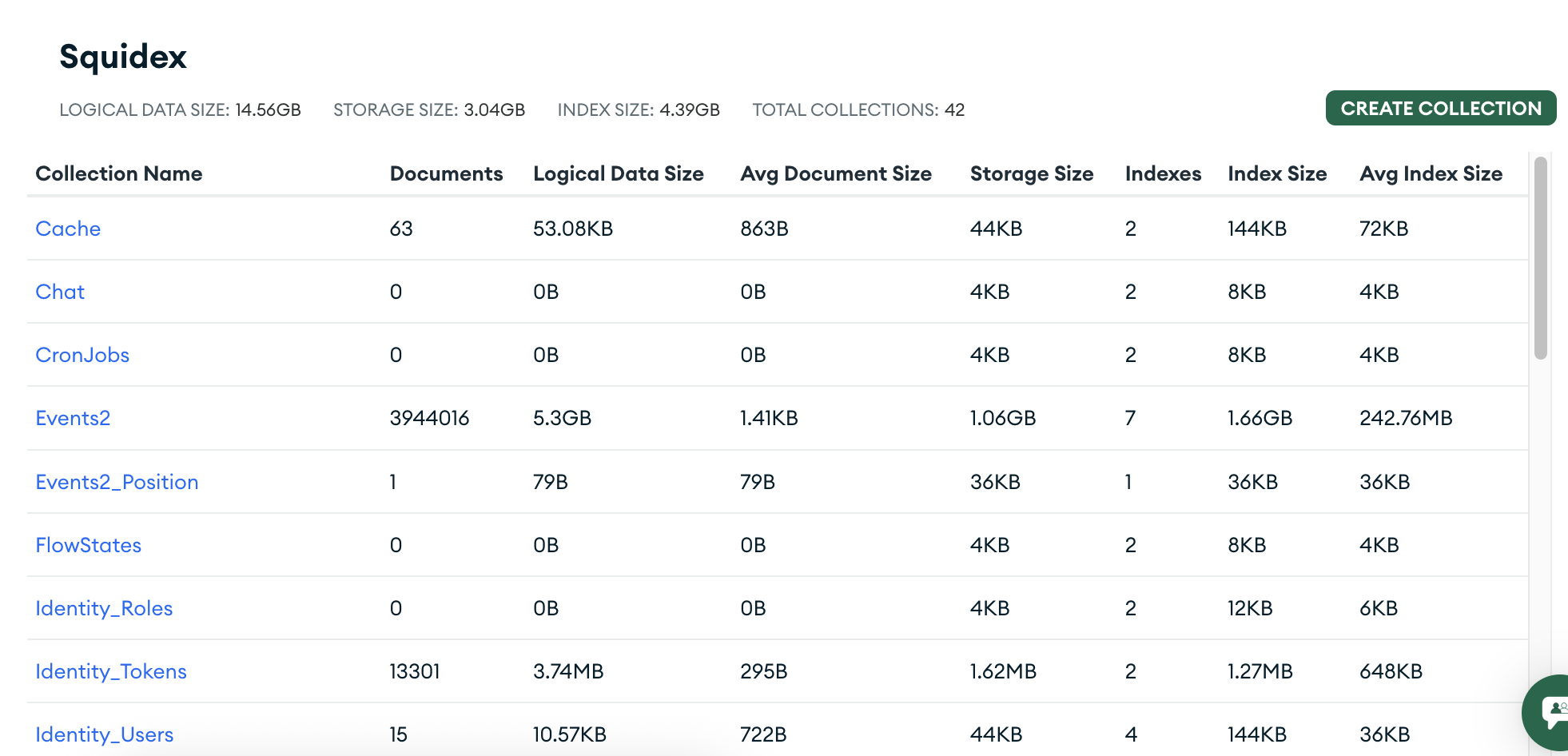Click the 295B average document size
1568x756 pixels.
point(764,671)
